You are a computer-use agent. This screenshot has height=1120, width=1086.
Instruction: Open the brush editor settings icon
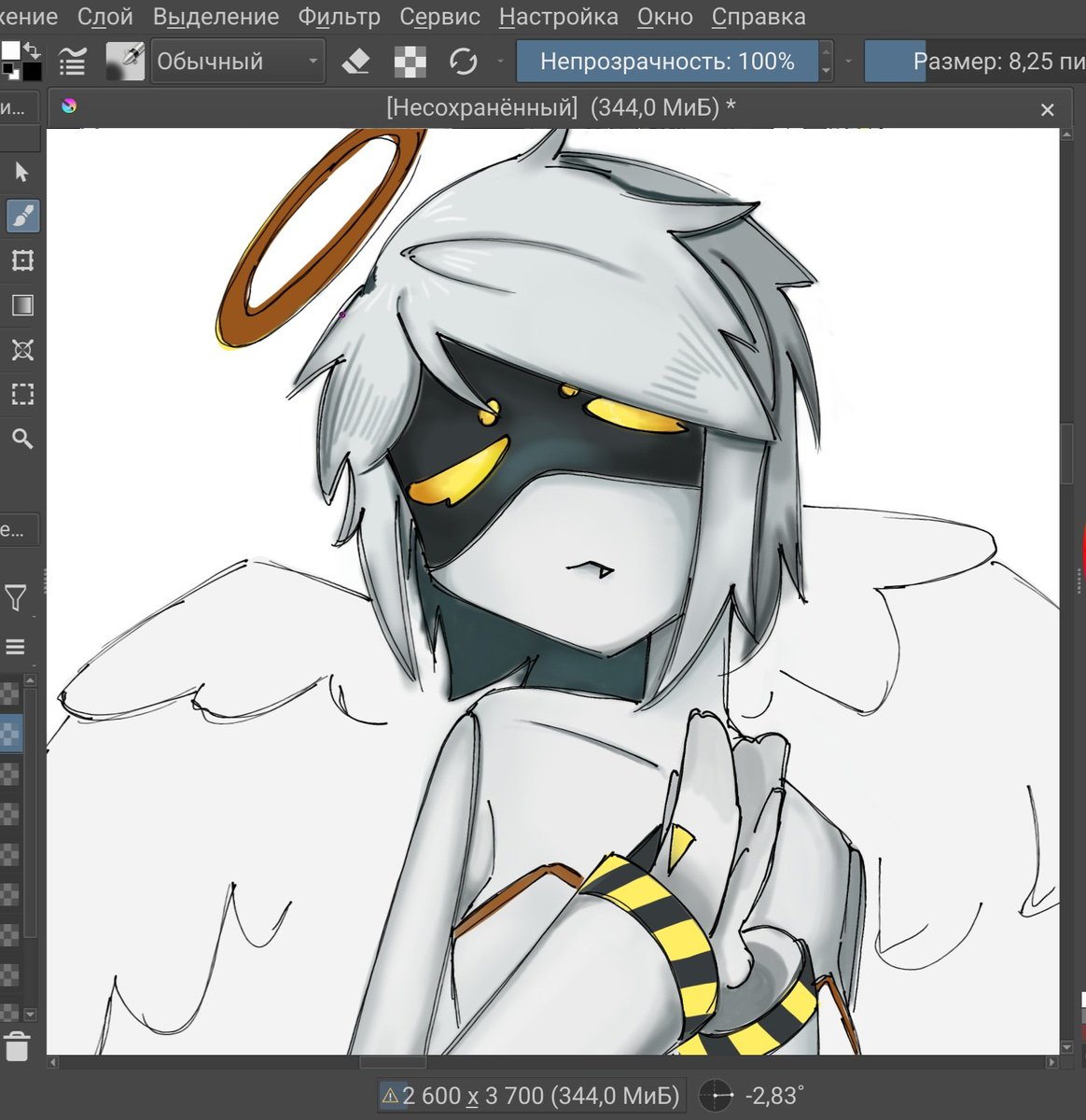[x=72, y=62]
